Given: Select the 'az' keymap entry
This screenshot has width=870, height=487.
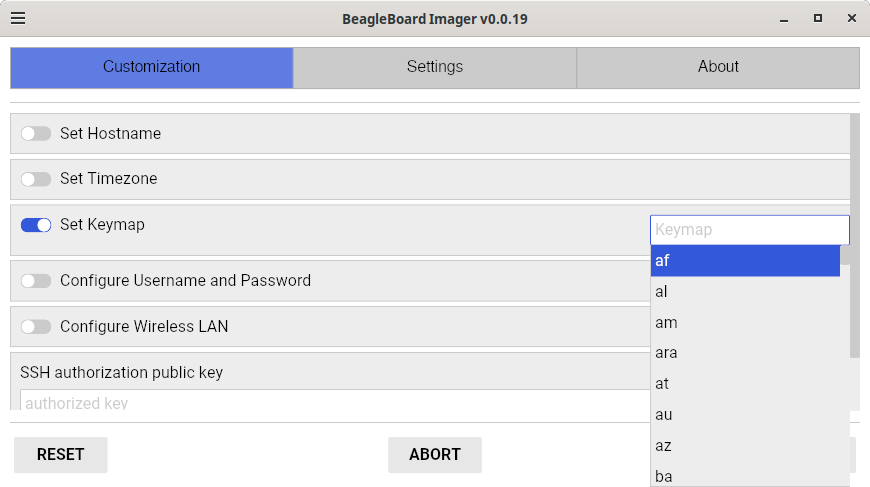Looking at the screenshot, I should (745, 445).
